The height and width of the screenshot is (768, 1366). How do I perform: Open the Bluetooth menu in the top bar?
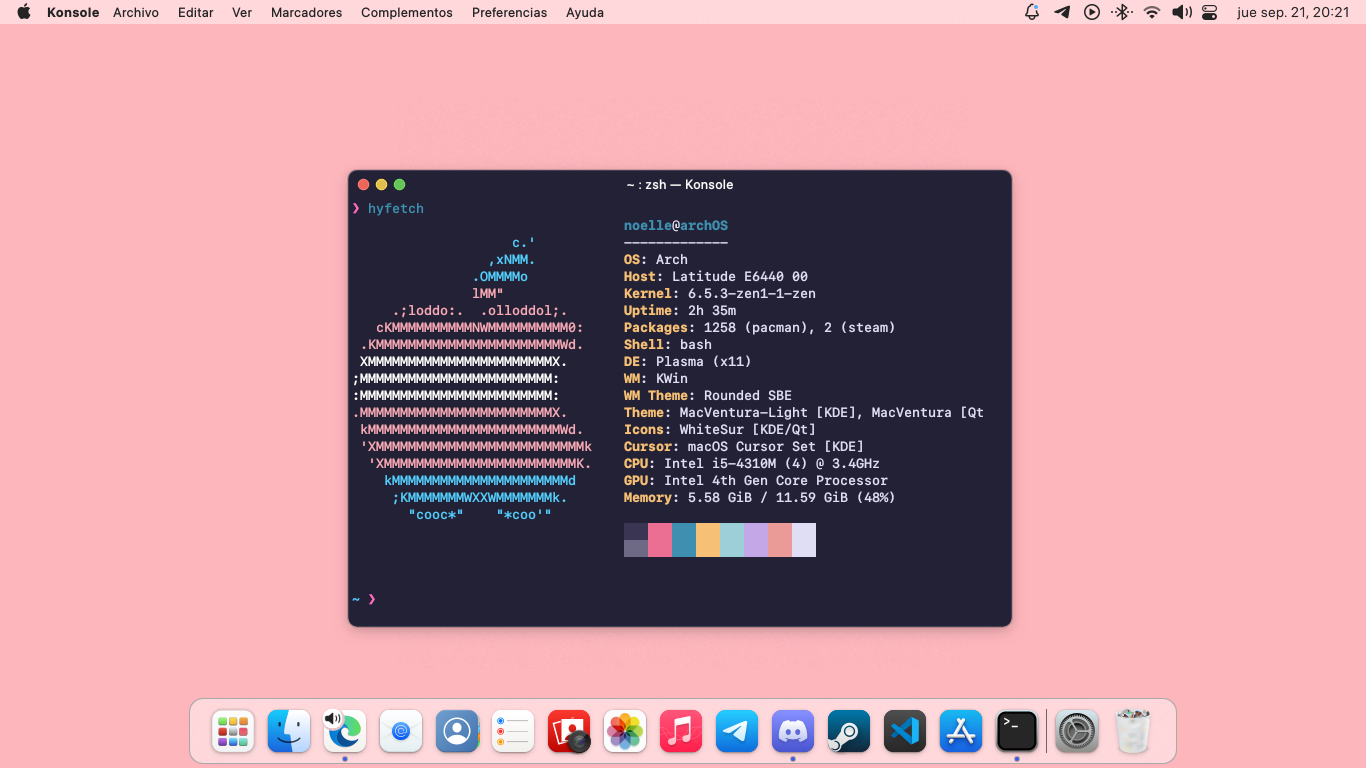pos(1122,12)
